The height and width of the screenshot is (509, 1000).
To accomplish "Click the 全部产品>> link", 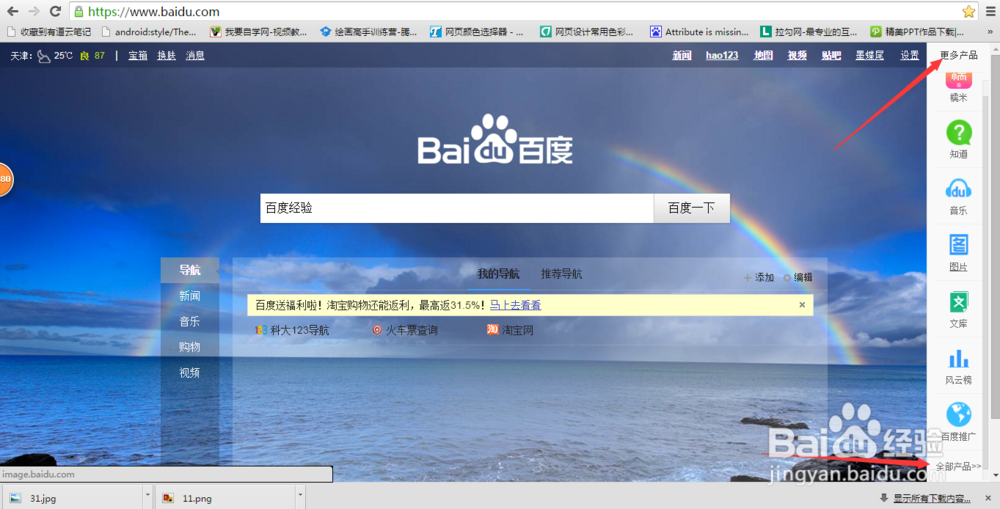I will click(959, 467).
